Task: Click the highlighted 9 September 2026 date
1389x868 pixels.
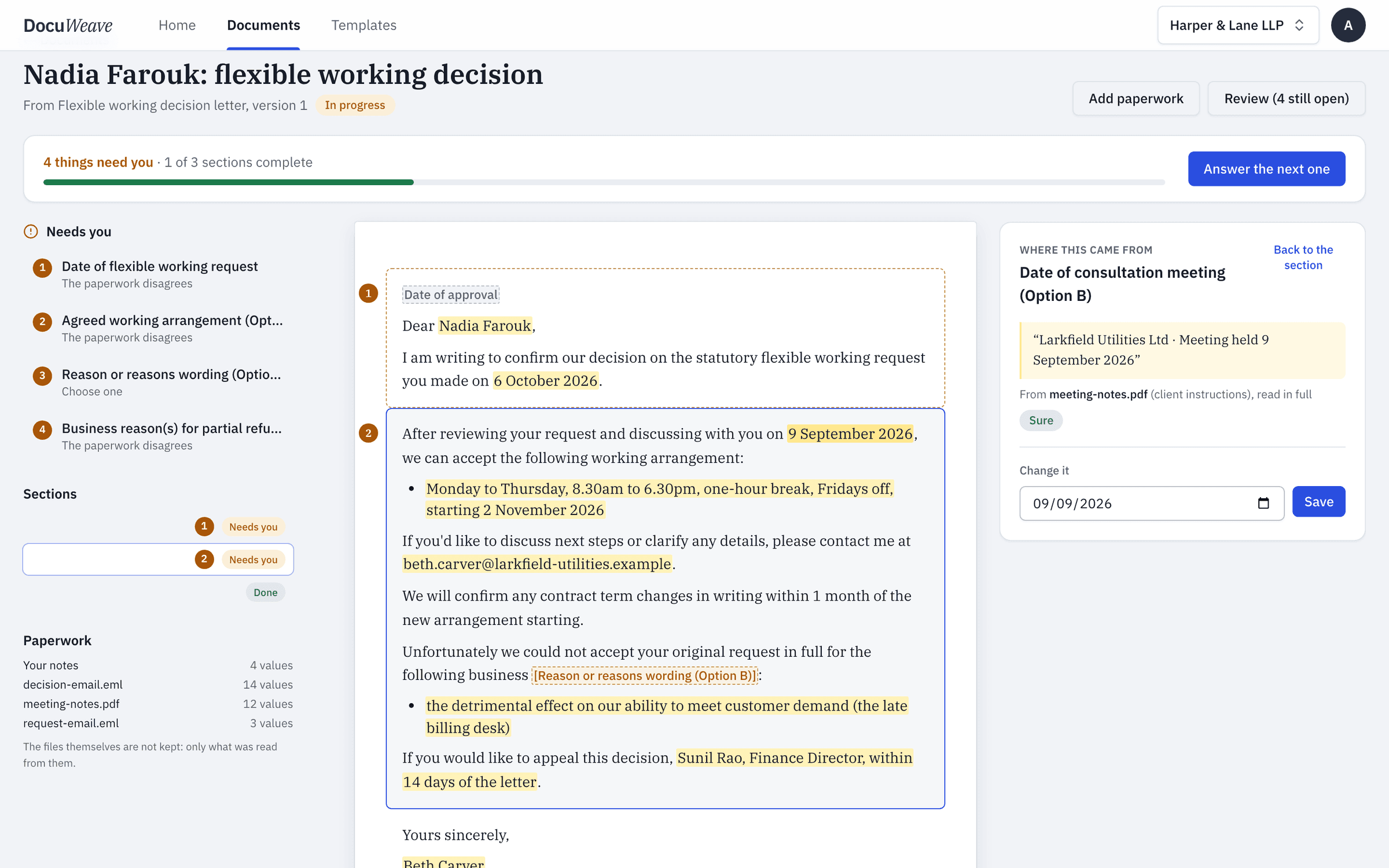Action: coord(850,433)
